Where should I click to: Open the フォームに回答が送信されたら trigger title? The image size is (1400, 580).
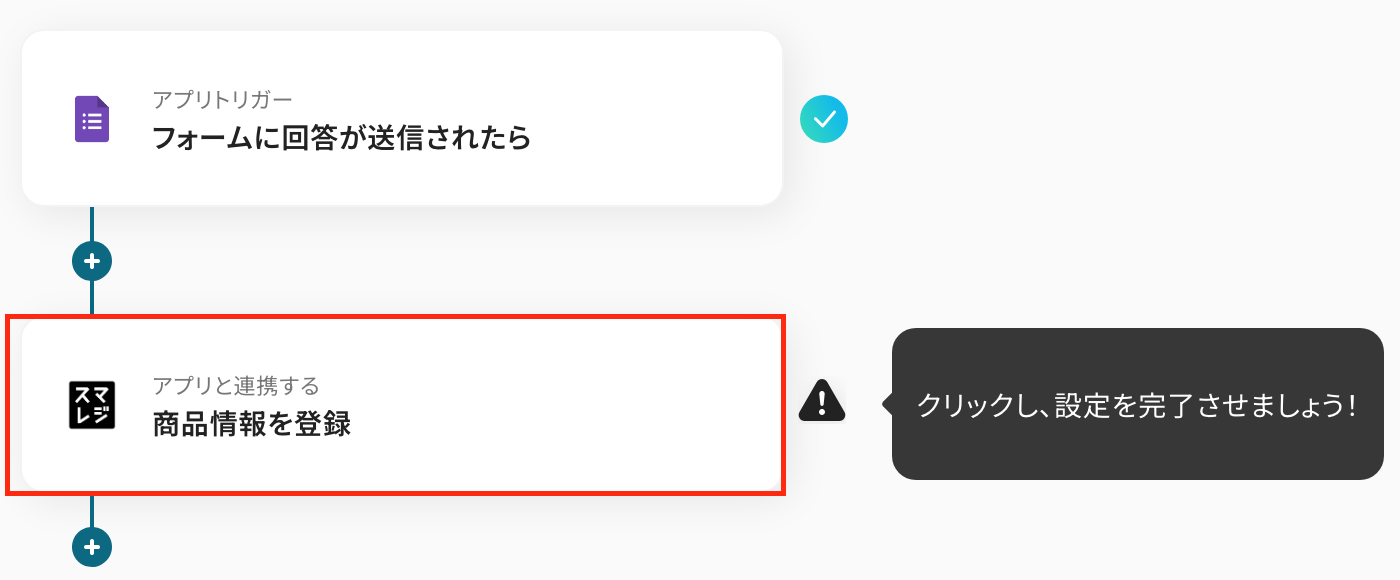[341, 138]
